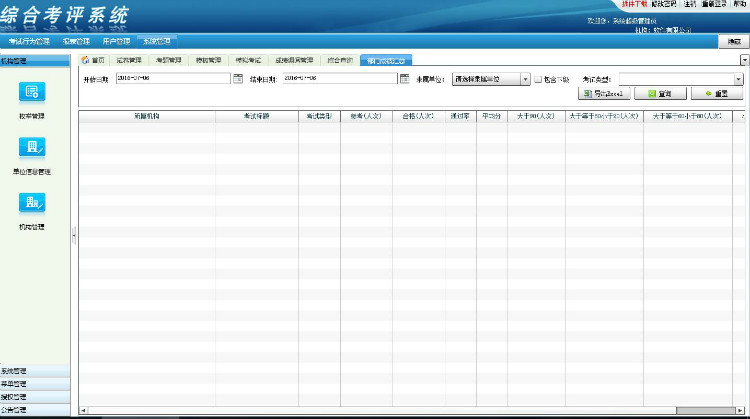Sort by 合格(人次) column header
Screen dimensions: 750x419
[x=419, y=116]
